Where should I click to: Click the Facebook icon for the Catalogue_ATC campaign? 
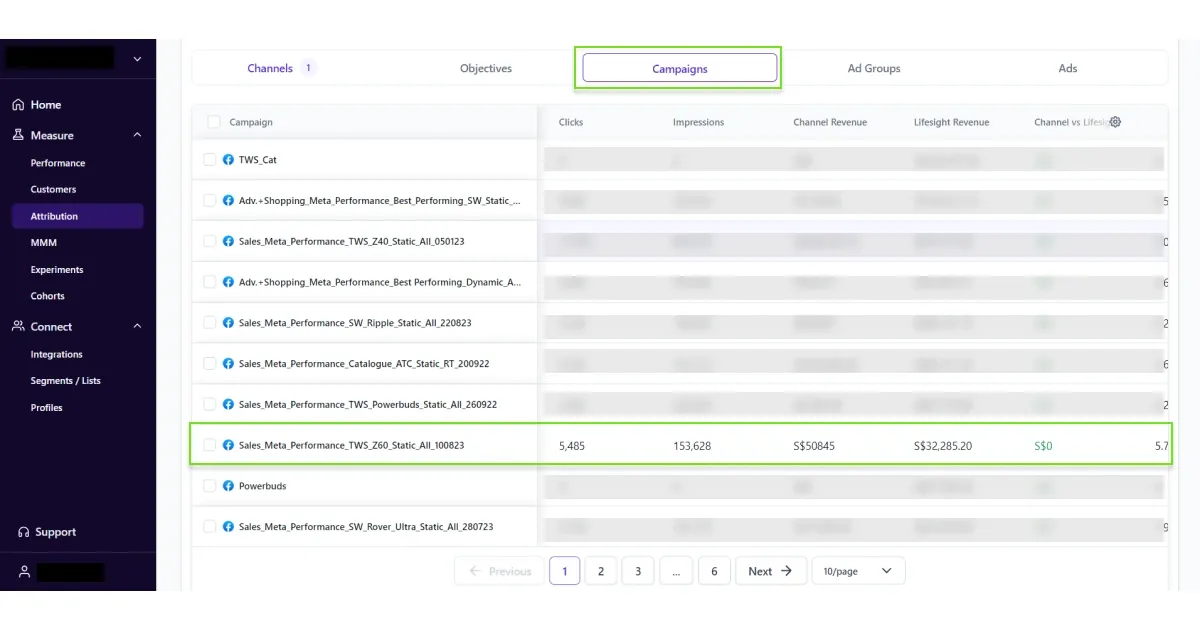[x=228, y=364]
